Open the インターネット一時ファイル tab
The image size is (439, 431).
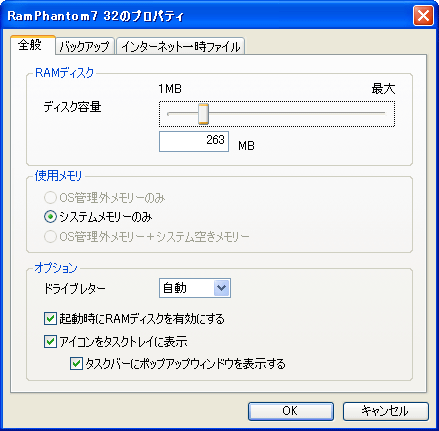pos(180,47)
